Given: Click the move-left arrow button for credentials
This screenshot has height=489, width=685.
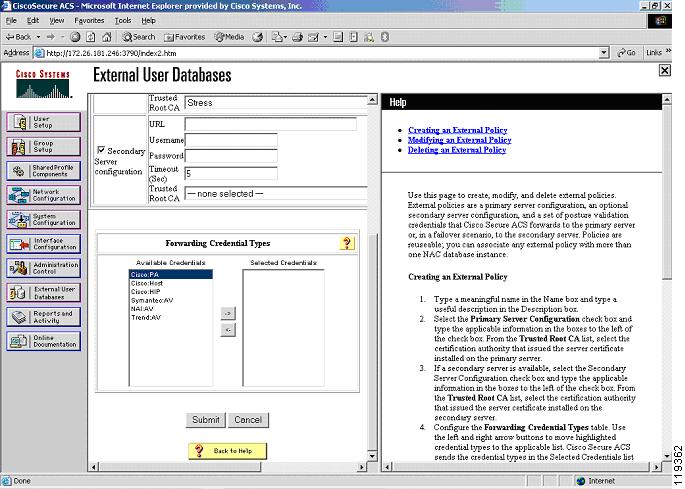Looking at the screenshot, I should 228,330.
